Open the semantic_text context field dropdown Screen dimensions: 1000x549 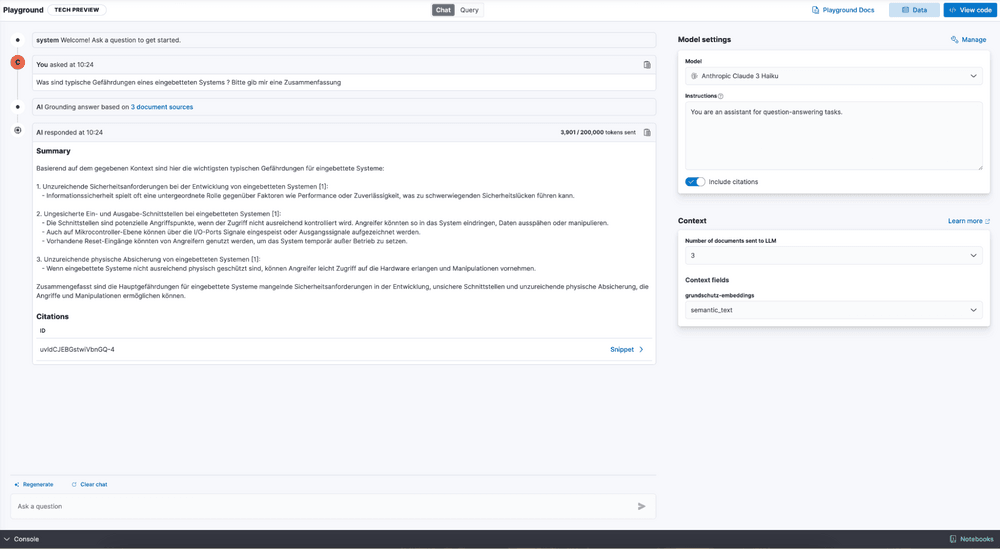833,310
